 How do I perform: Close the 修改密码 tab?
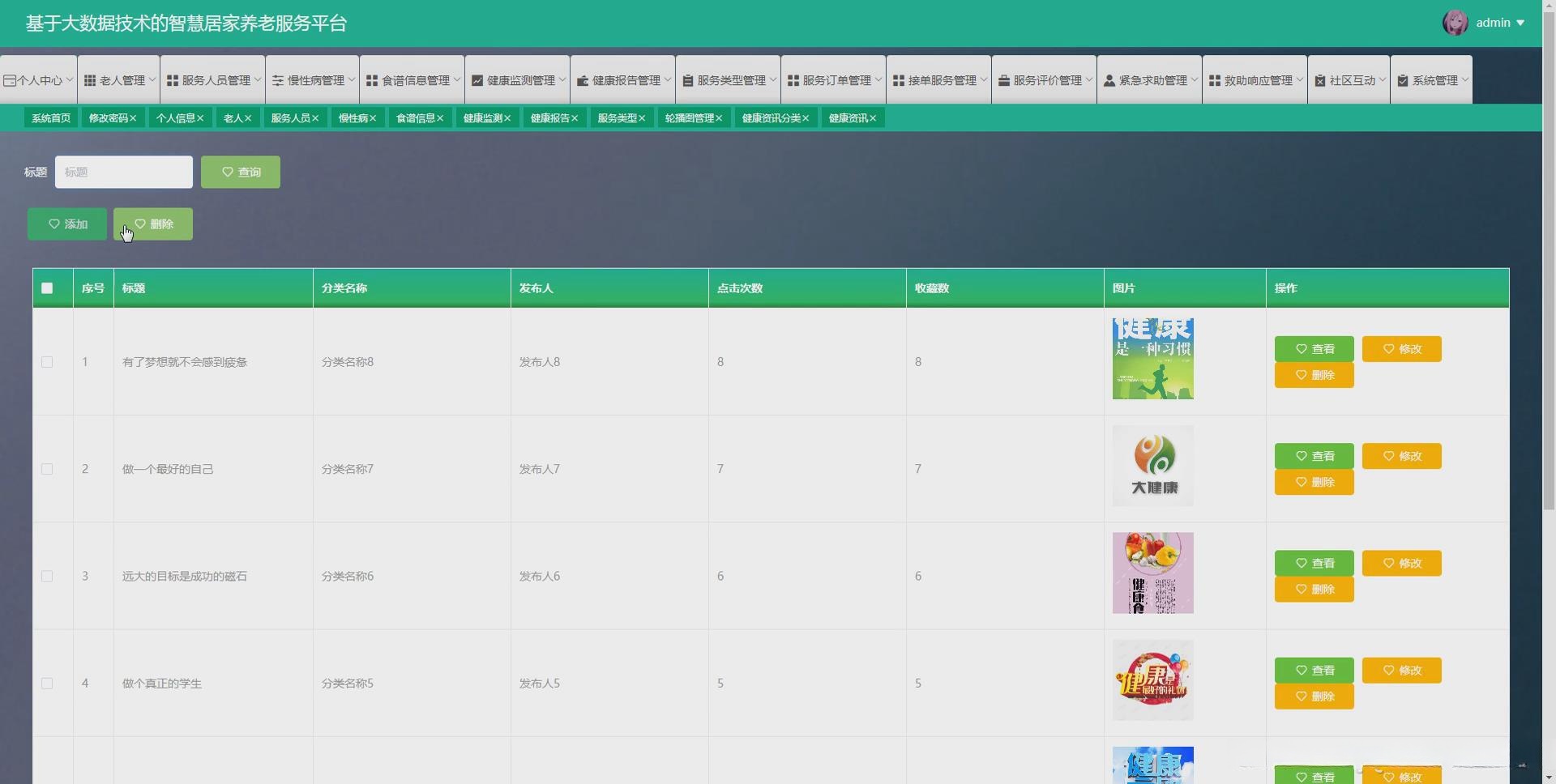click(x=133, y=118)
